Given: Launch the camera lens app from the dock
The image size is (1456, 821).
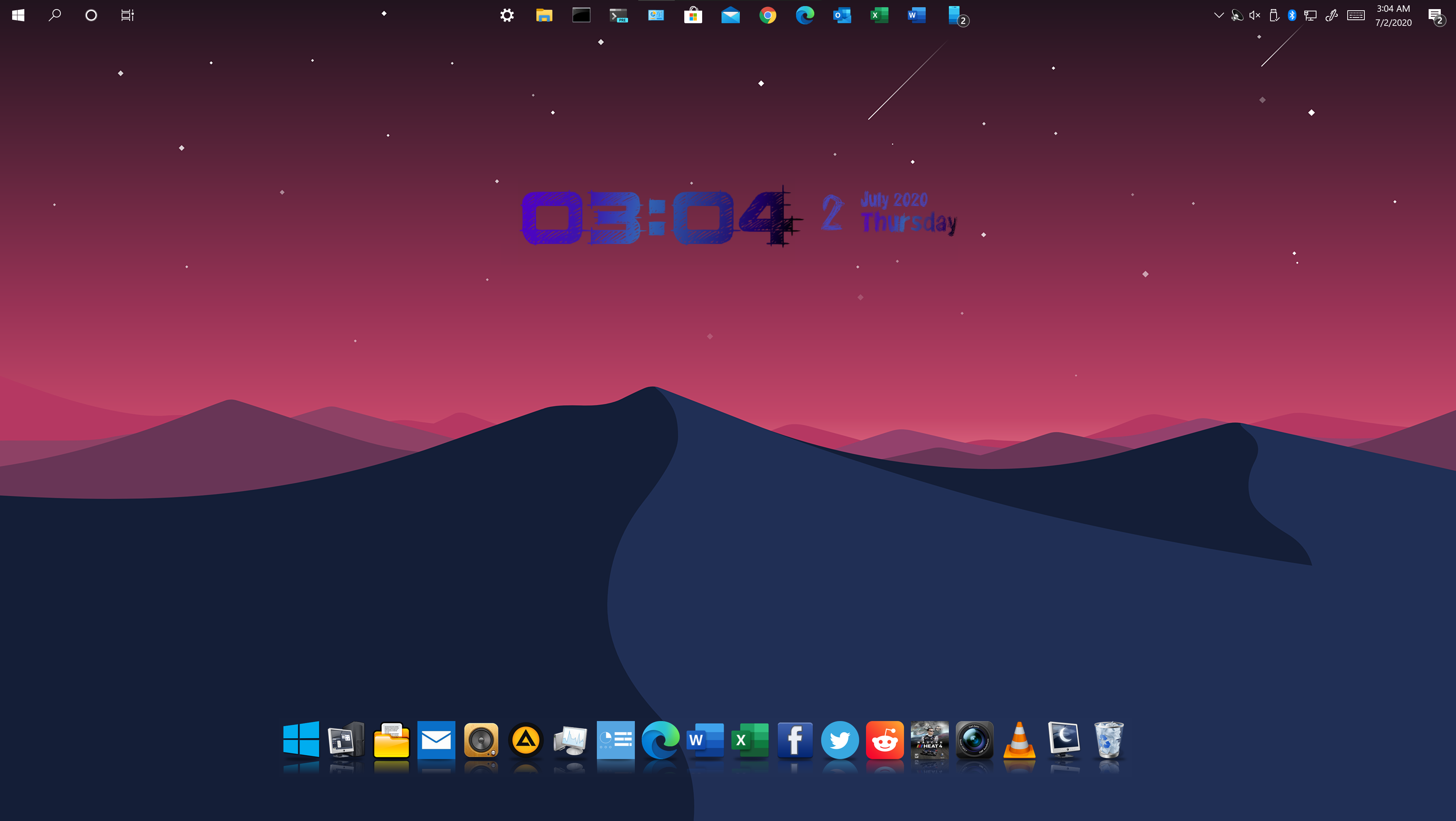Looking at the screenshot, I should (x=975, y=741).
